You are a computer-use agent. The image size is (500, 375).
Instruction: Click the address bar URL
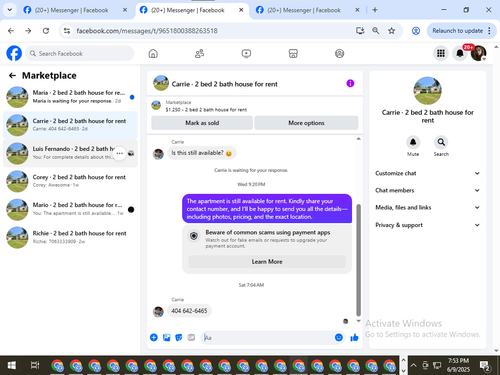pos(147,31)
